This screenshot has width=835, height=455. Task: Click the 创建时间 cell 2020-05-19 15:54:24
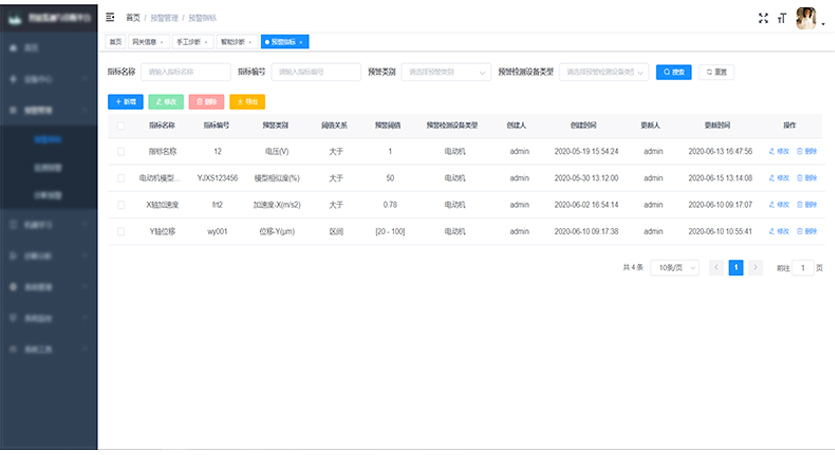(586, 152)
